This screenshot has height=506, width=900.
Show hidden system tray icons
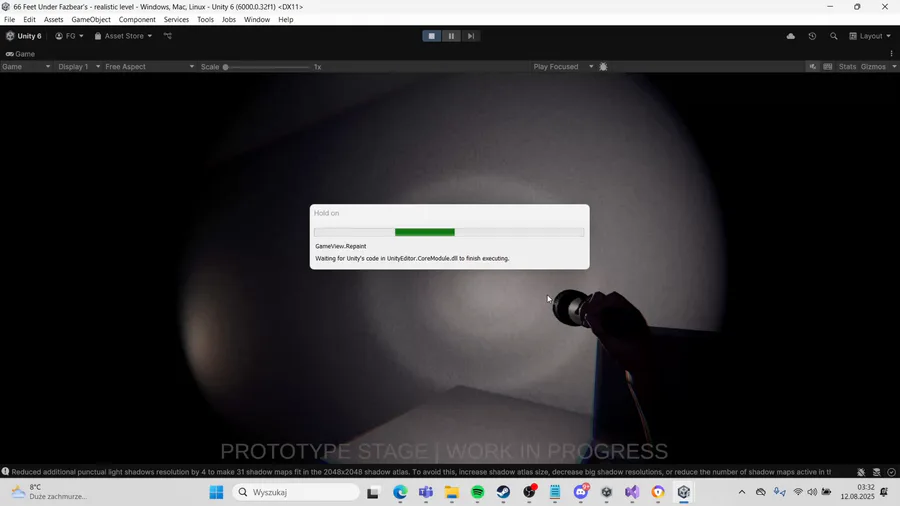742,492
